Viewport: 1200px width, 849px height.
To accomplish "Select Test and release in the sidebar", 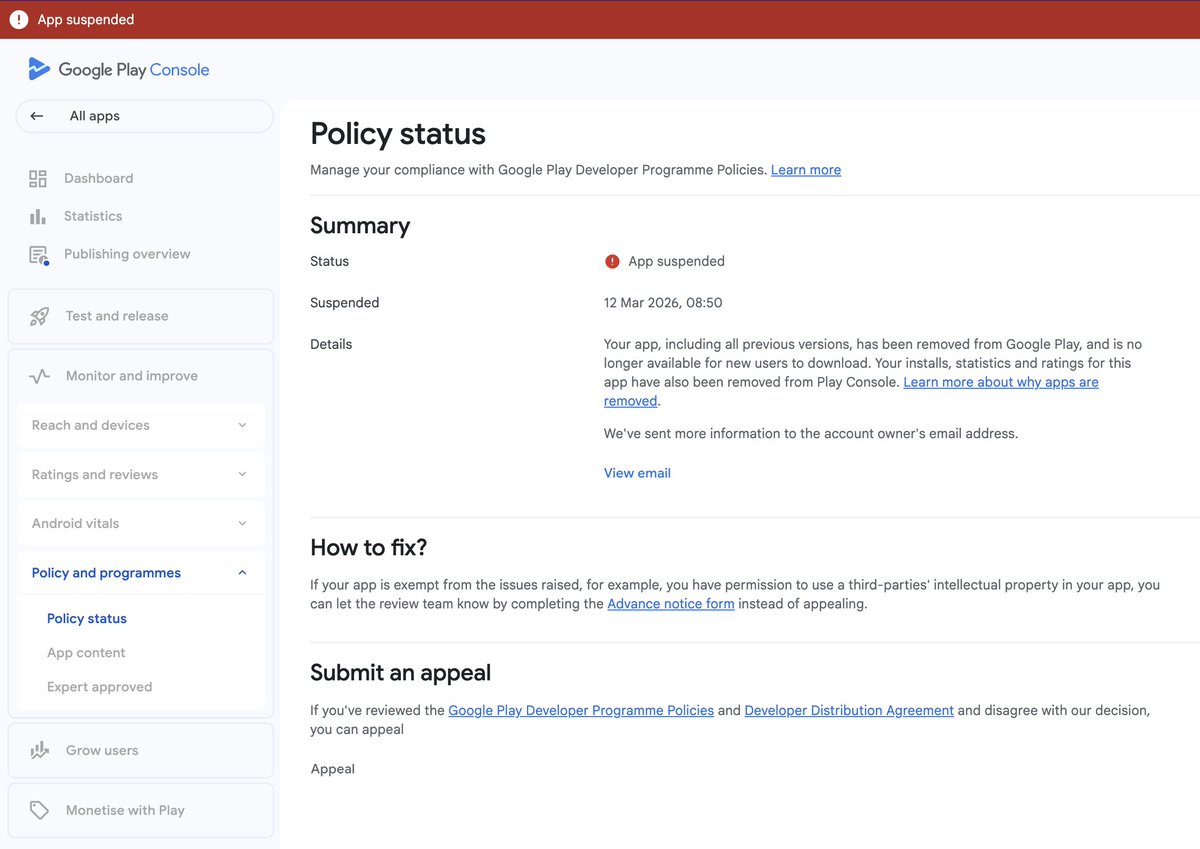I will pos(140,316).
